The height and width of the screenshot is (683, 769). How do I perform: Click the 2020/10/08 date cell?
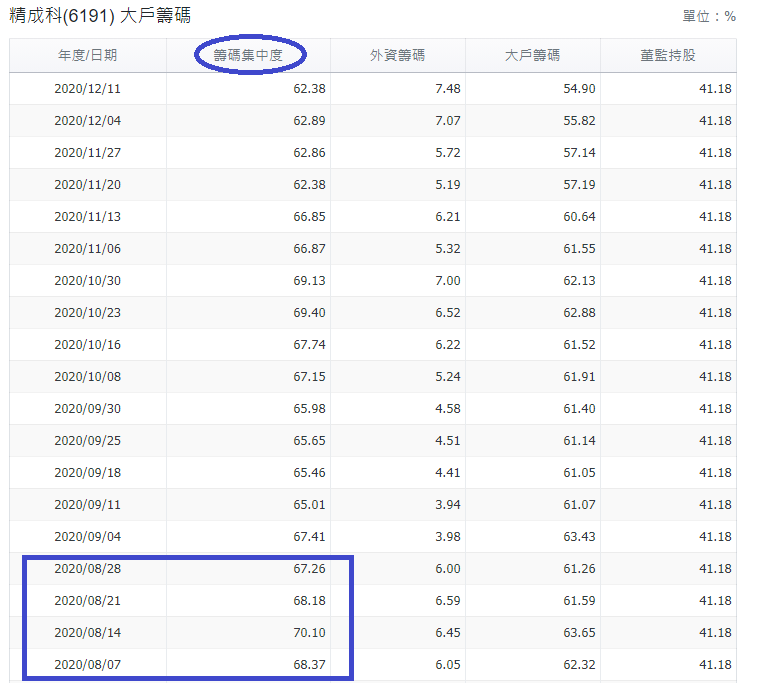(88, 377)
